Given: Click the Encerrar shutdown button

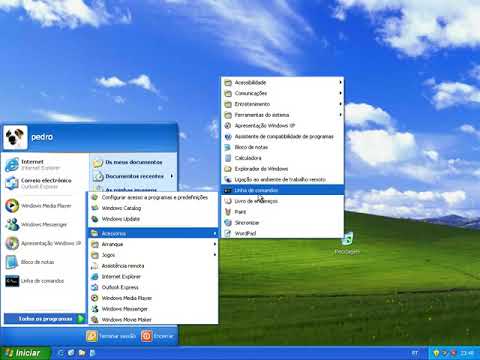Looking at the screenshot, I should click(158, 336).
